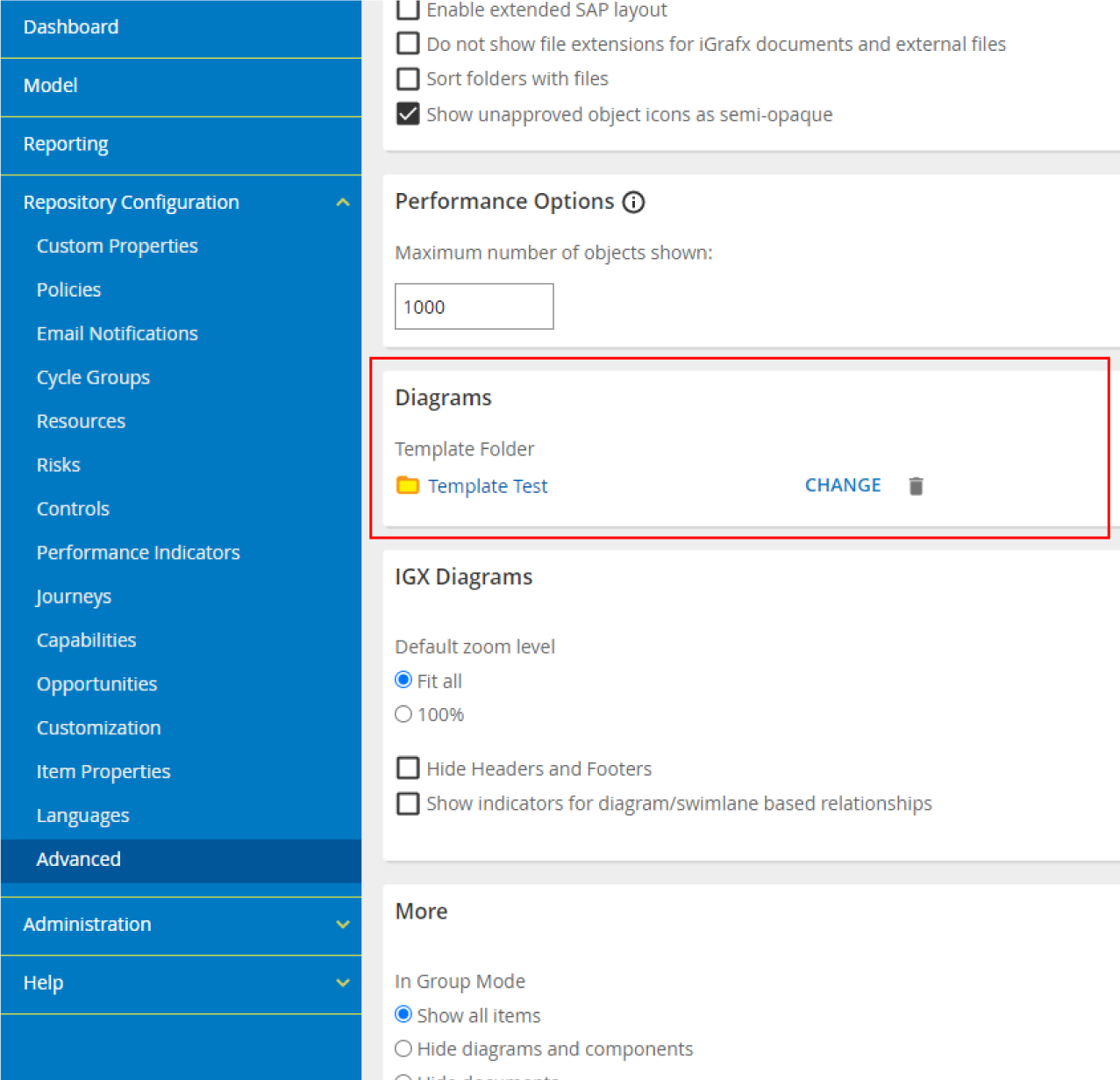Click the Performance Options info icon

[x=633, y=203]
